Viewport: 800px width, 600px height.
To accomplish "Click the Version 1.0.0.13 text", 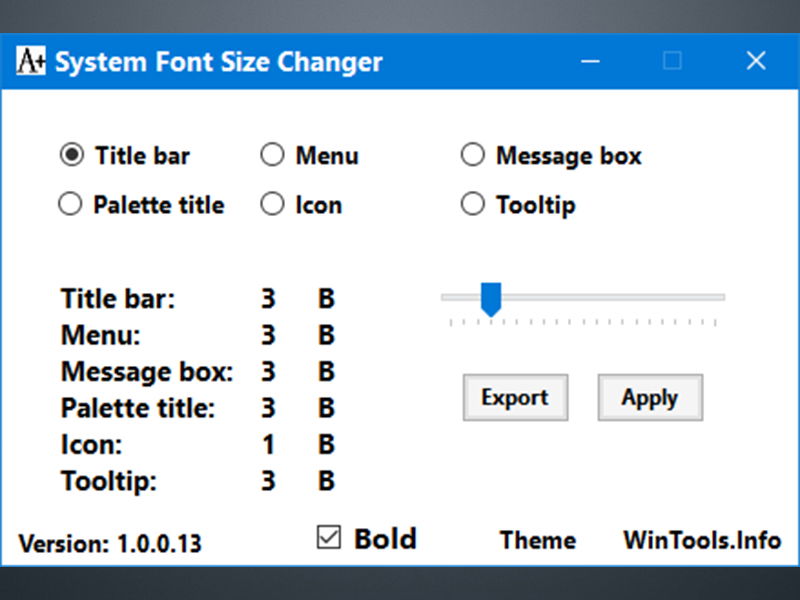I will point(110,544).
